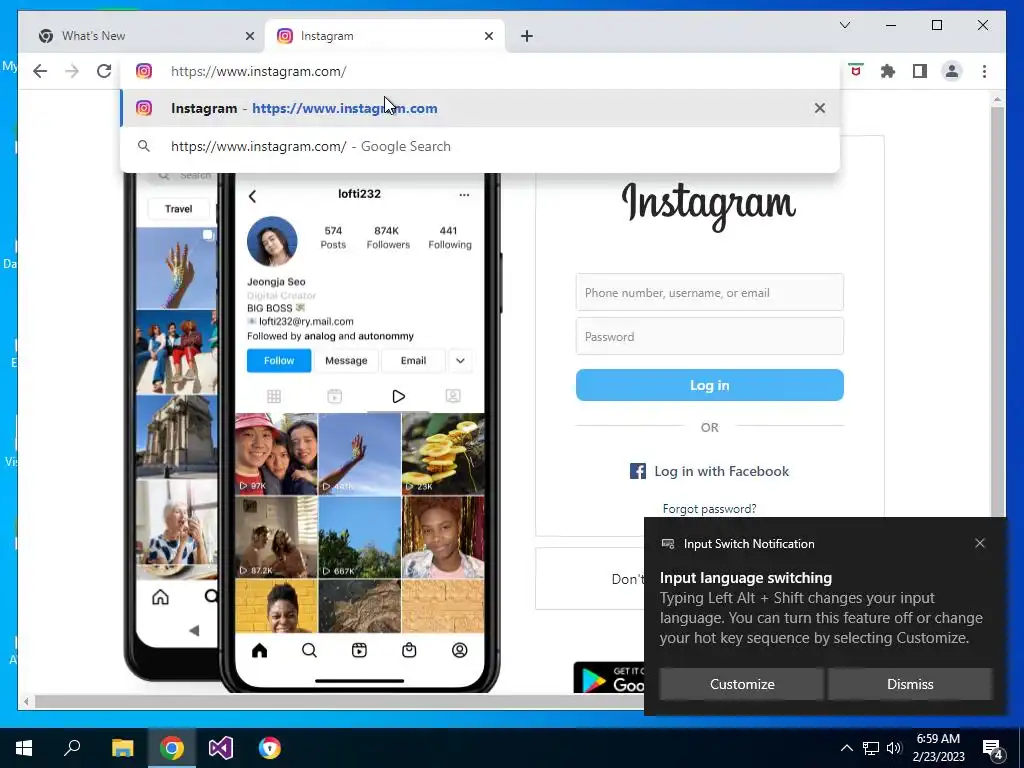
Task: Select the Instagram URL autocomplete suggestion
Action: click(x=480, y=108)
